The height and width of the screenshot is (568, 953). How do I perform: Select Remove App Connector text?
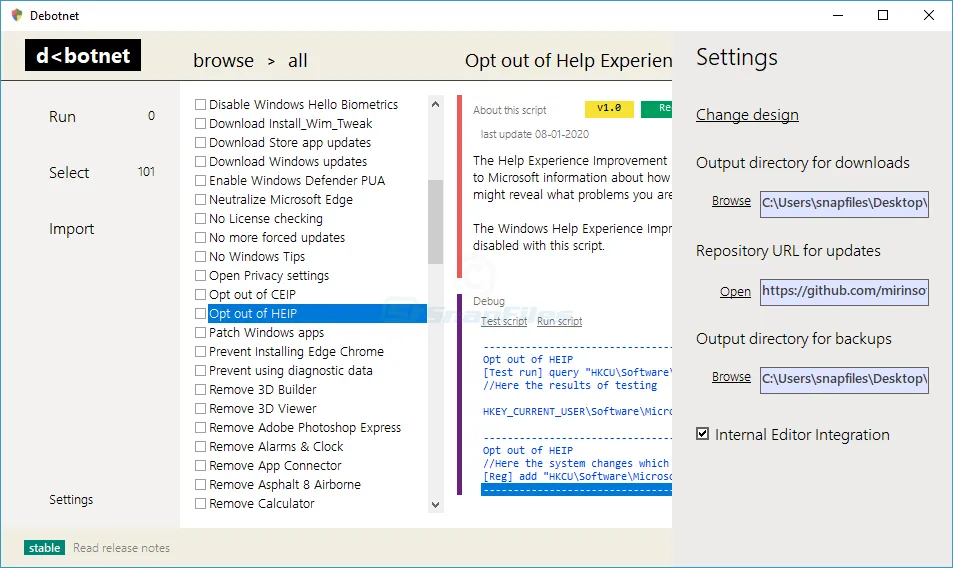[275, 466]
